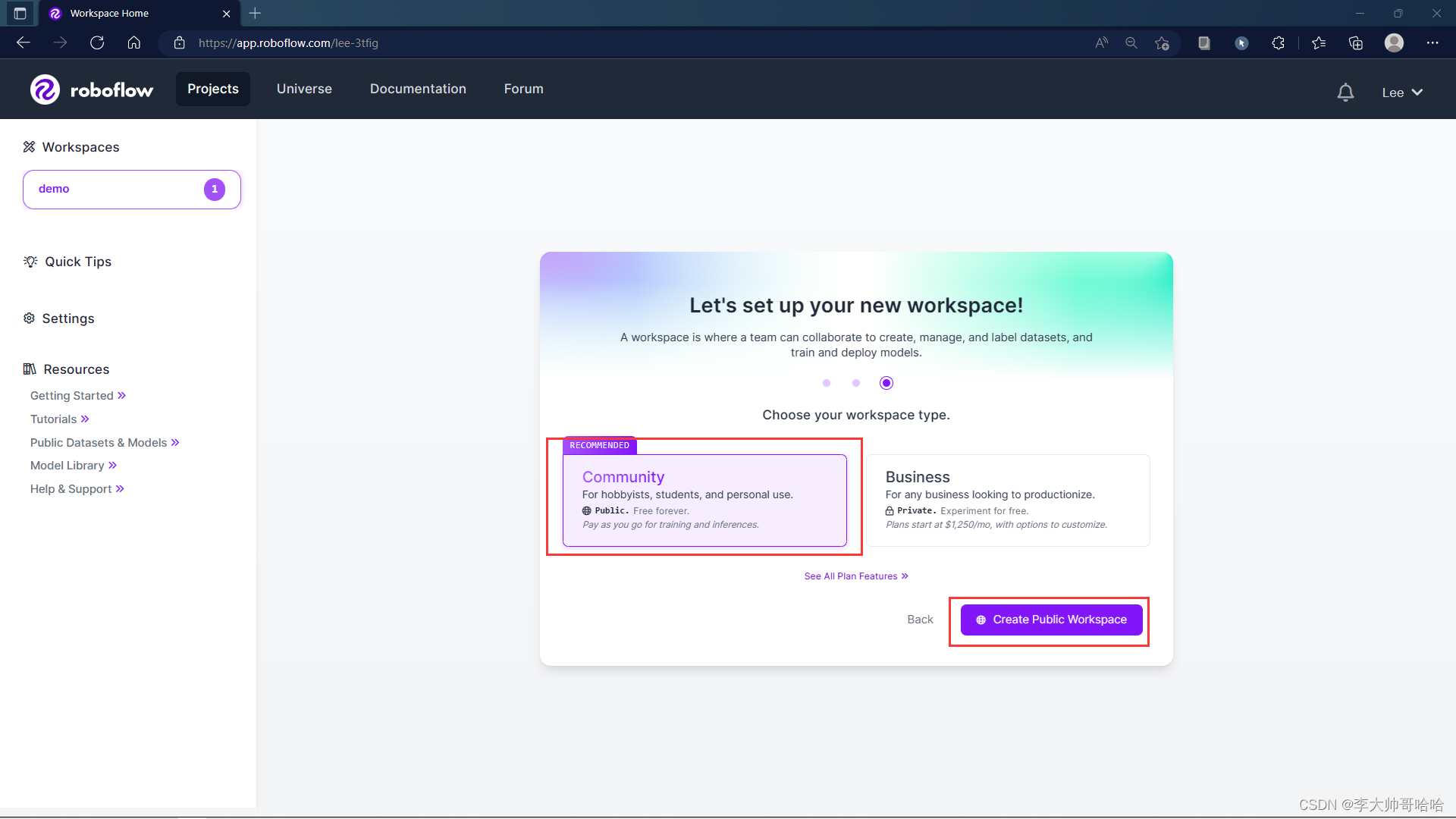Click the browser zoom magnifier icon
This screenshot has height=819, width=1456.
(1131, 43)
